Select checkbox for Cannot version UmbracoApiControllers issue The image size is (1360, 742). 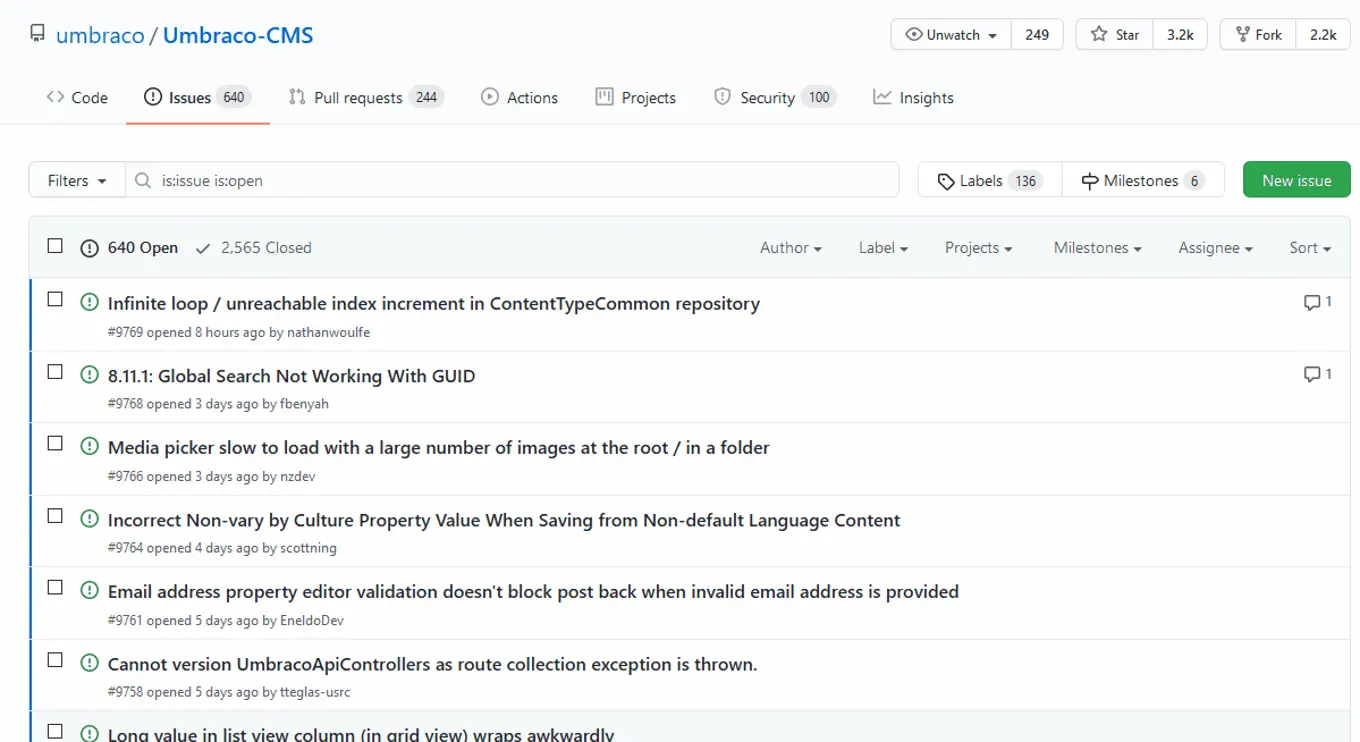(55, 660)
